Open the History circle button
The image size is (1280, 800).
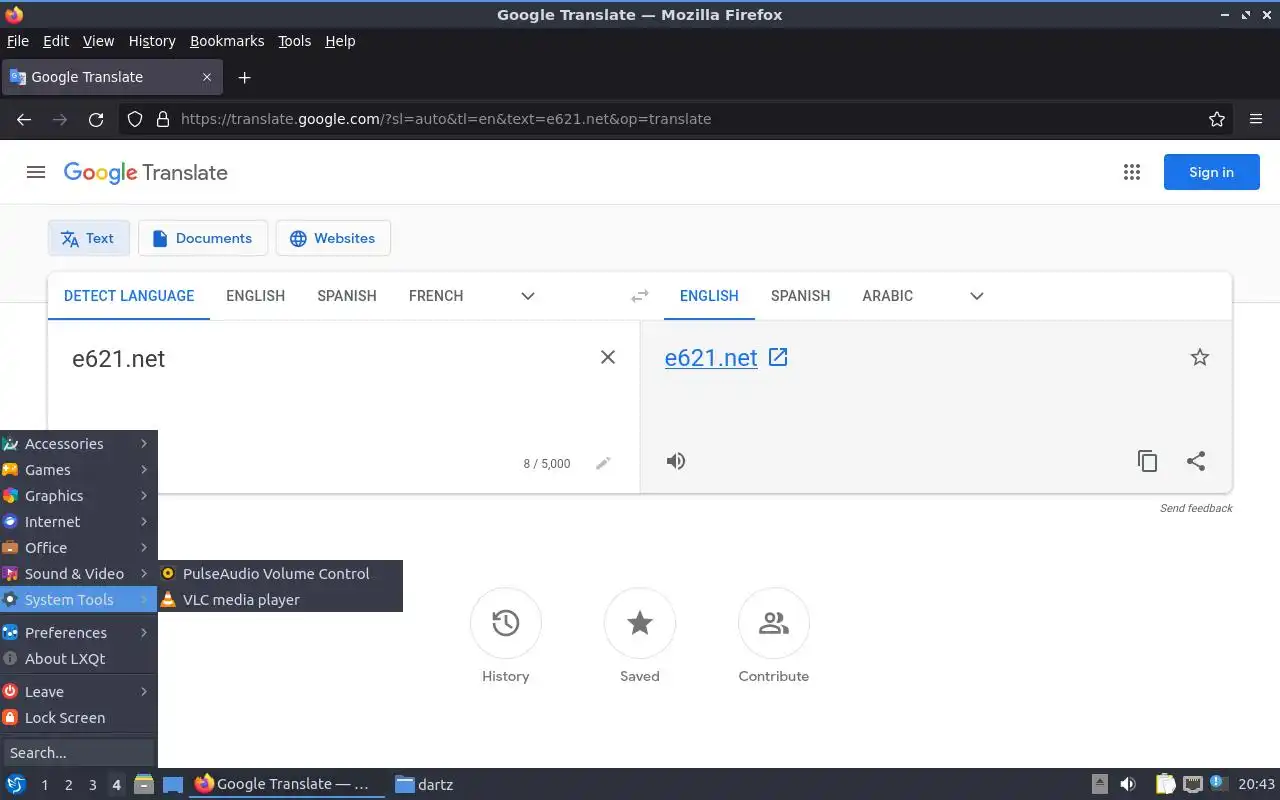click(506, 623)
